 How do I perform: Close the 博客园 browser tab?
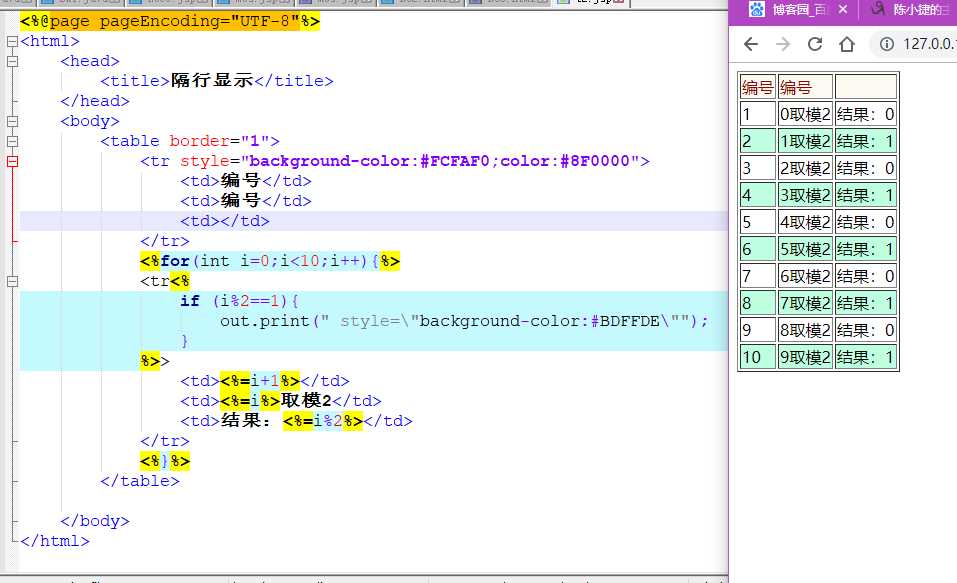click(843, 9)
